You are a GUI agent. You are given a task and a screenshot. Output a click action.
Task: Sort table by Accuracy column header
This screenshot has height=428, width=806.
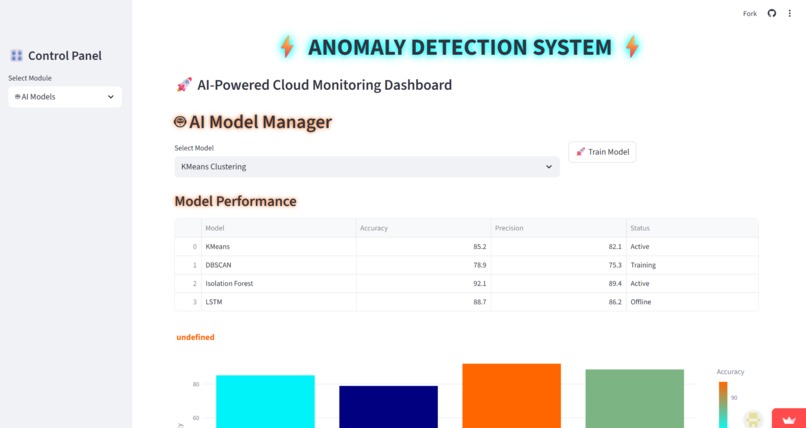pyautogui.click(x=424, y=228)
